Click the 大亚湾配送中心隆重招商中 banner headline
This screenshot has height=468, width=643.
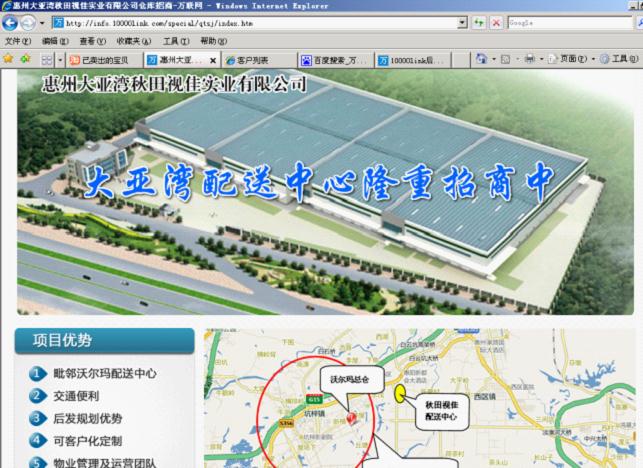click(x=319, y=181)
